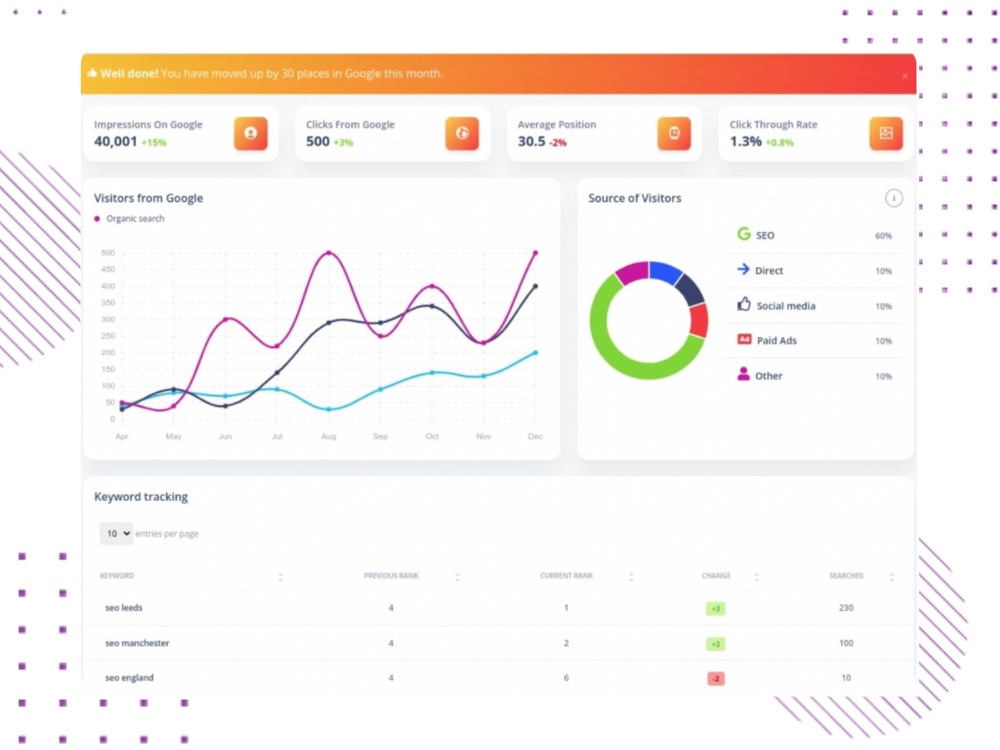Select the 'seo leeds' keyword row
Image resolution: width=1000 pixels, height=750 pixels.
[x=499, y=608]
